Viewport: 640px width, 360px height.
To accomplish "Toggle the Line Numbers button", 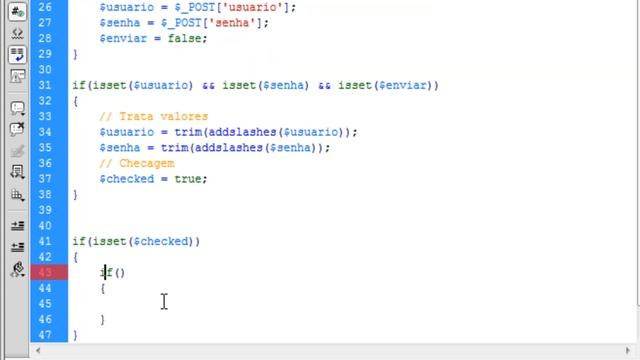I will (x=17, y=11).
